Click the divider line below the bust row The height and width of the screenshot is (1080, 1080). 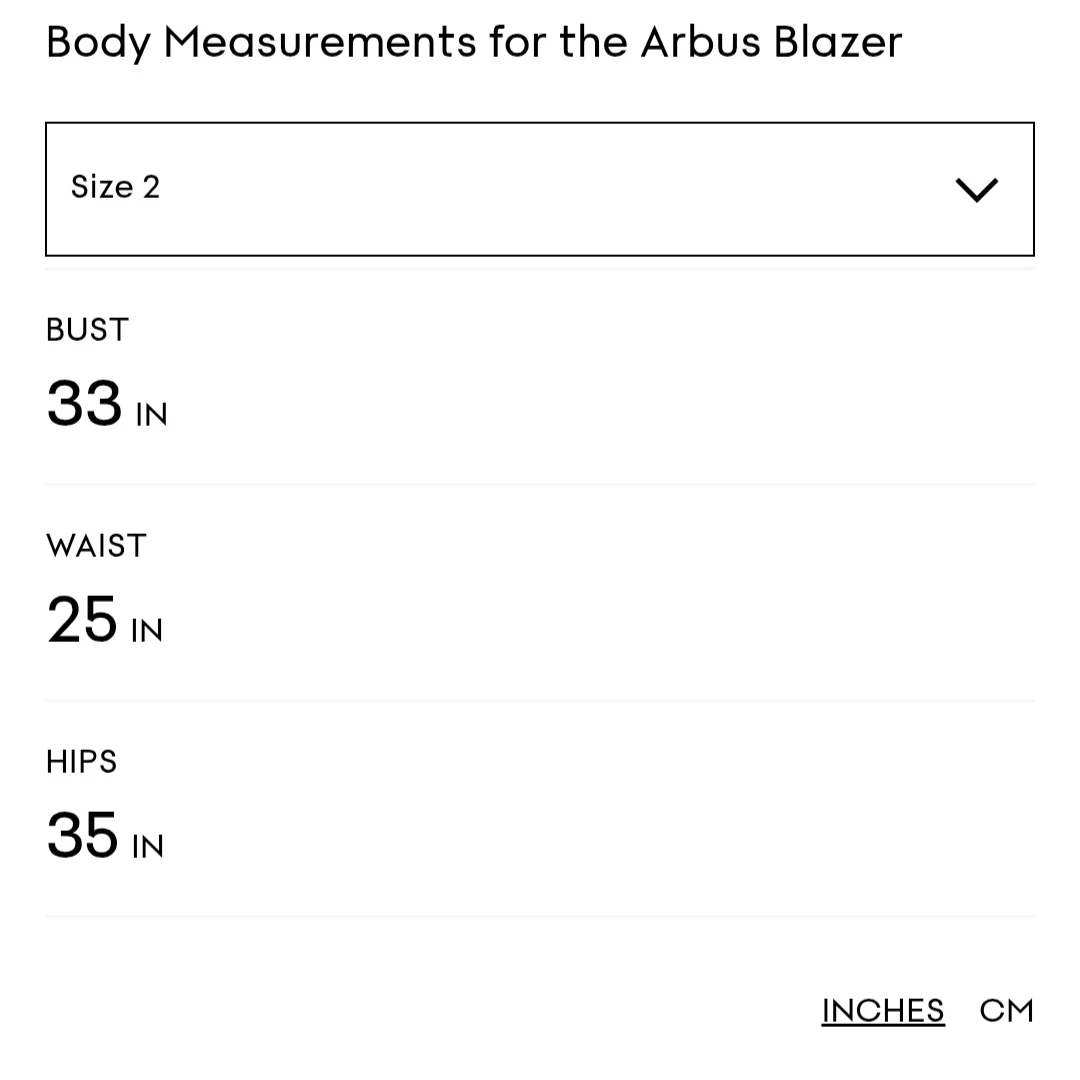(x=540, y=485)
